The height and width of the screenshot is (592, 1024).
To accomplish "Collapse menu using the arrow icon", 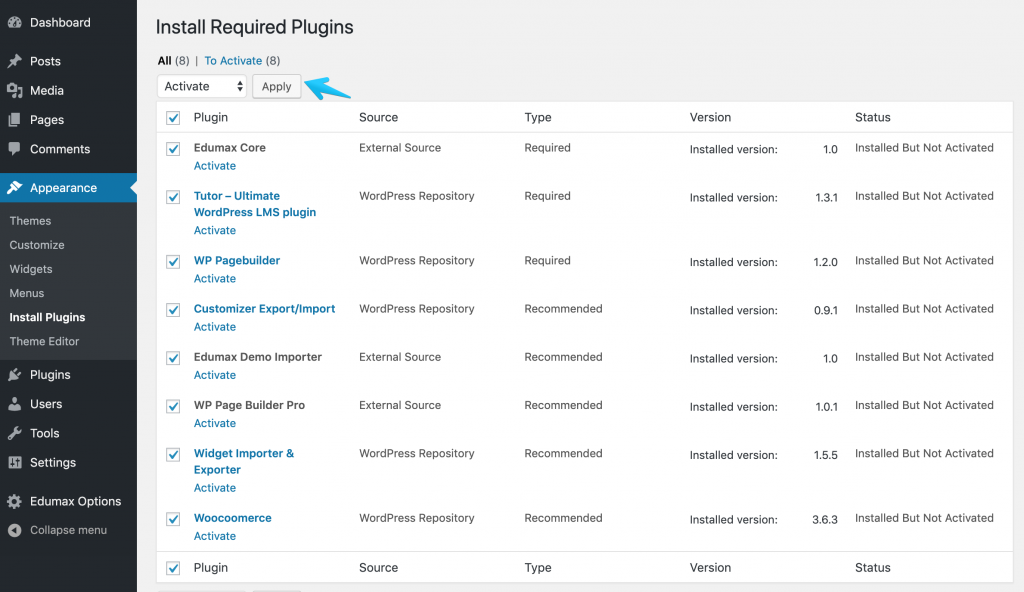I will click(14, 530).
